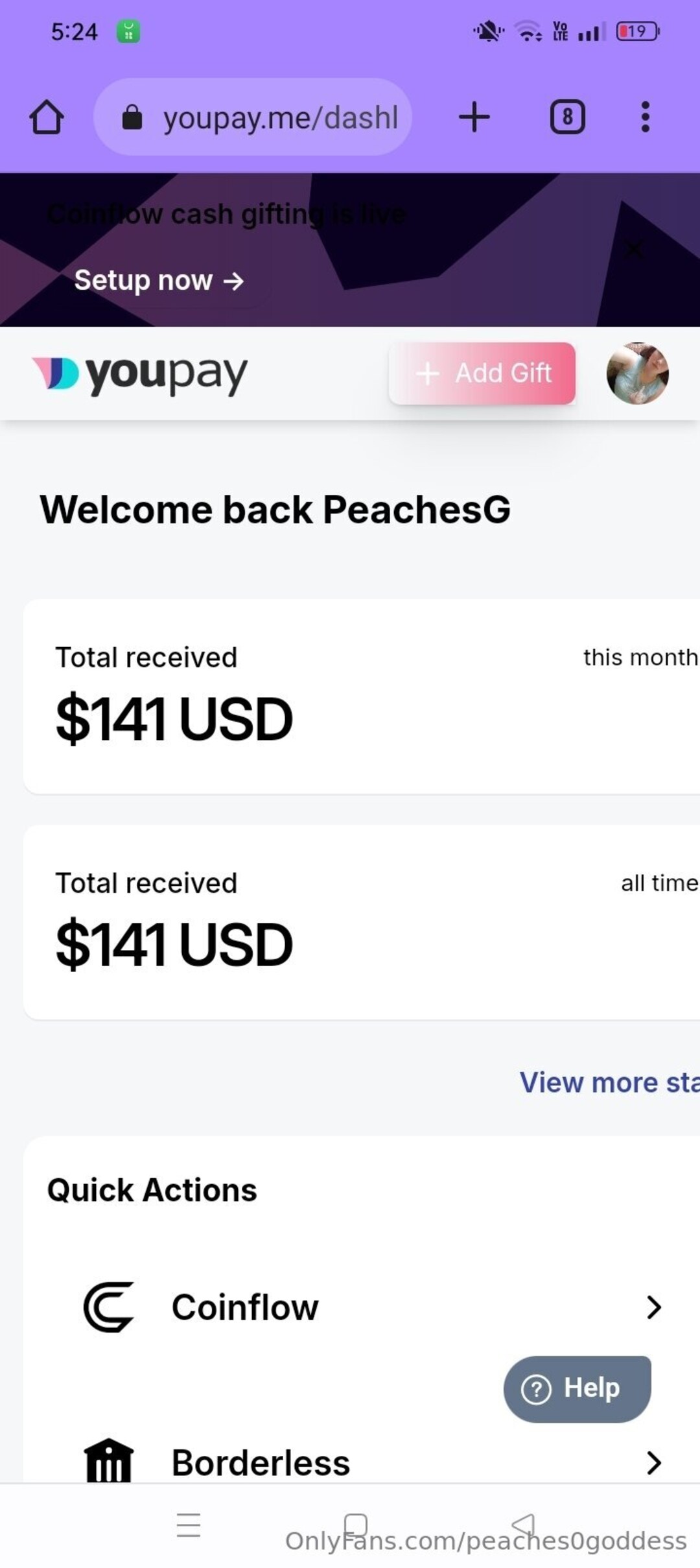Dismiss the Coinflow cash gifting banner
Screen dimensions: 700x1568
pos(634,248)
